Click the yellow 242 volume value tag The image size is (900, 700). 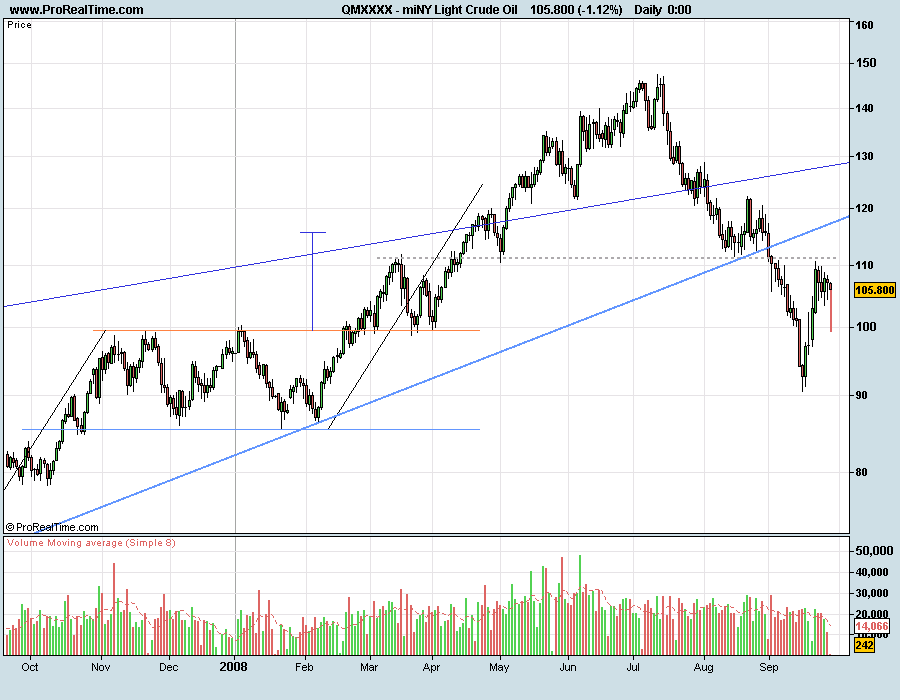point(864,645)
